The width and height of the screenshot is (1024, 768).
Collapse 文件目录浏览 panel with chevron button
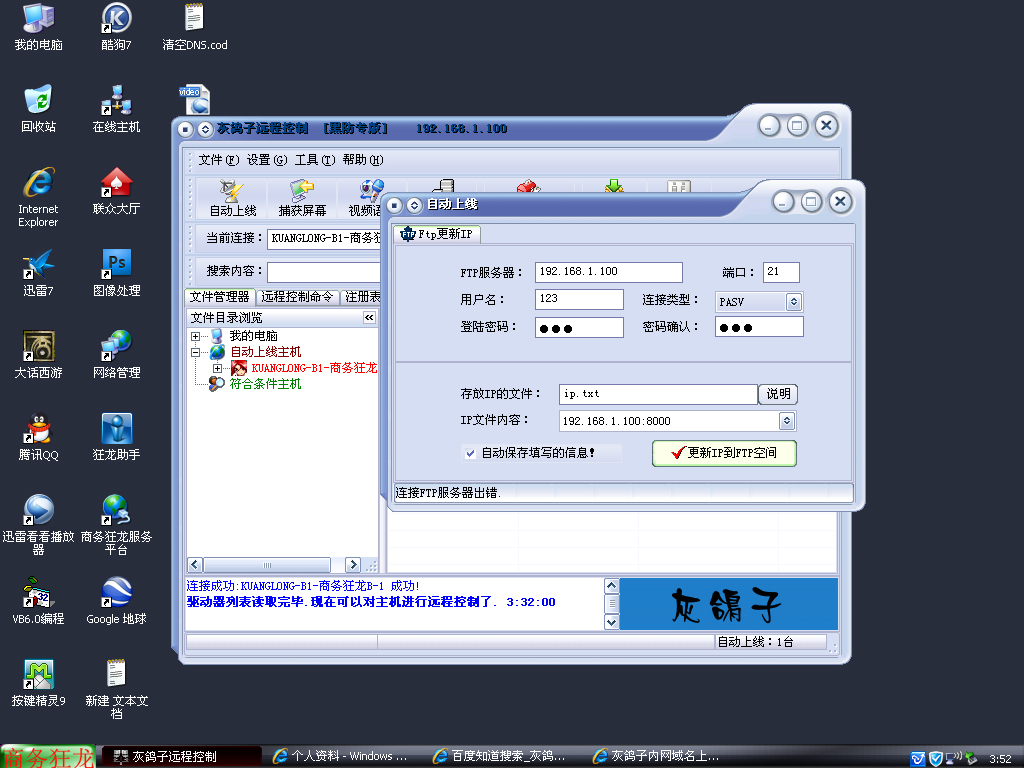[369, 317]
